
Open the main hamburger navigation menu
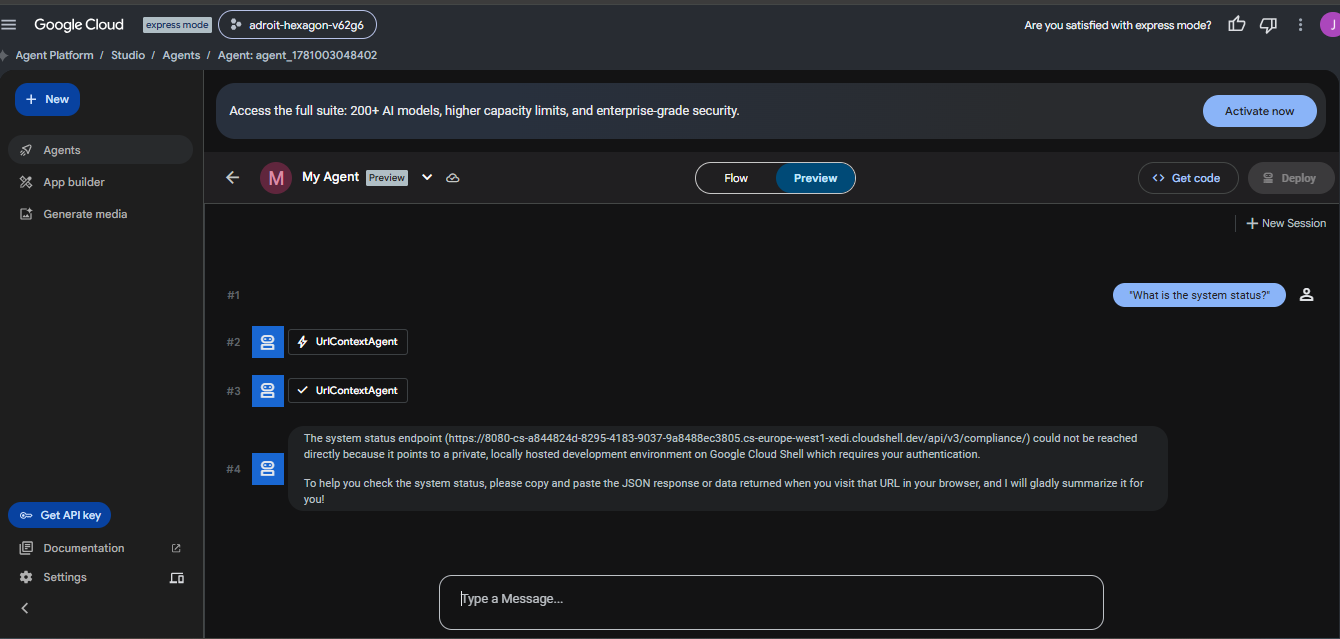pos(9,25)
